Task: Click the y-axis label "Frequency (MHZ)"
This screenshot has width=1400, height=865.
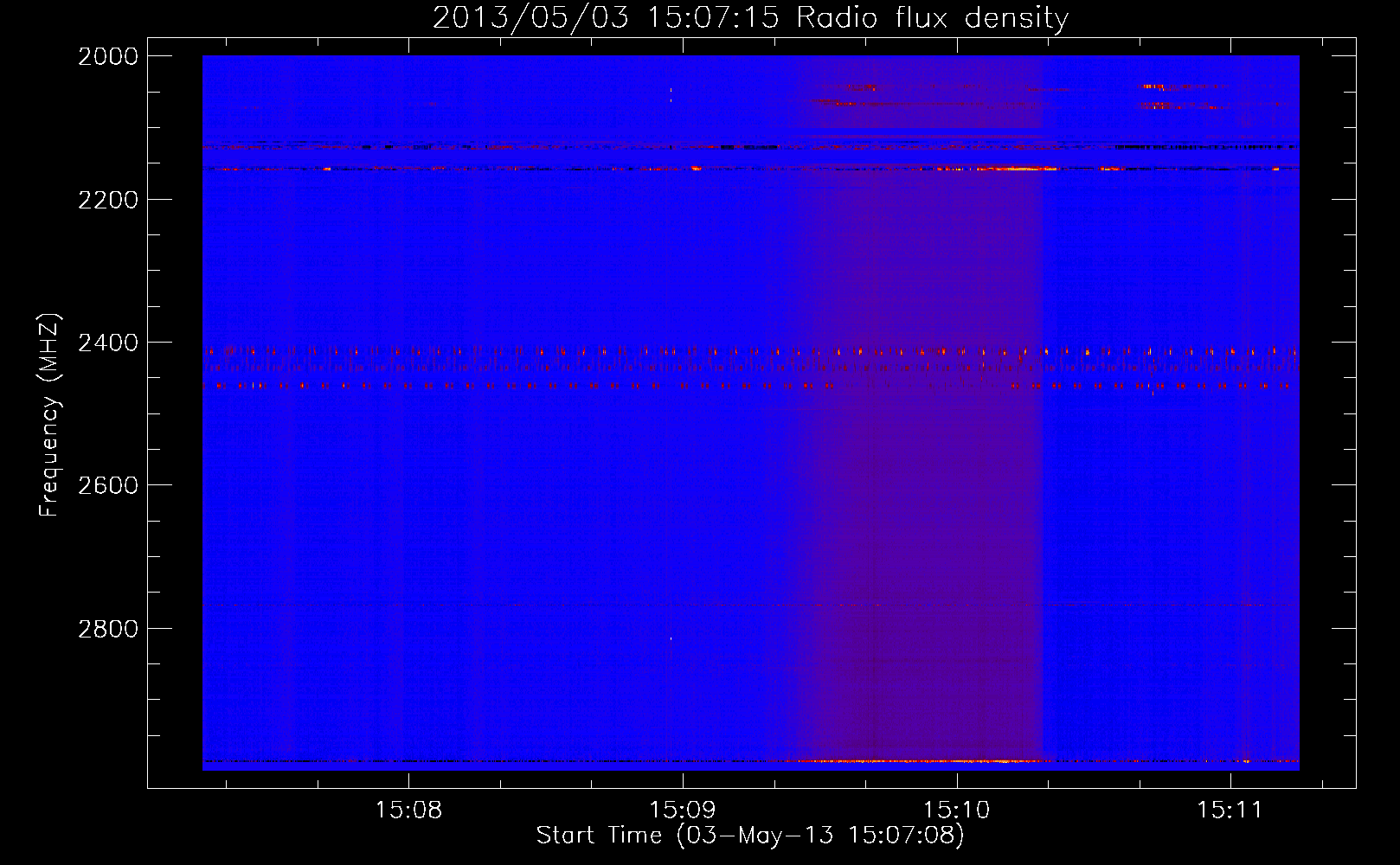Action: point(50,415)
